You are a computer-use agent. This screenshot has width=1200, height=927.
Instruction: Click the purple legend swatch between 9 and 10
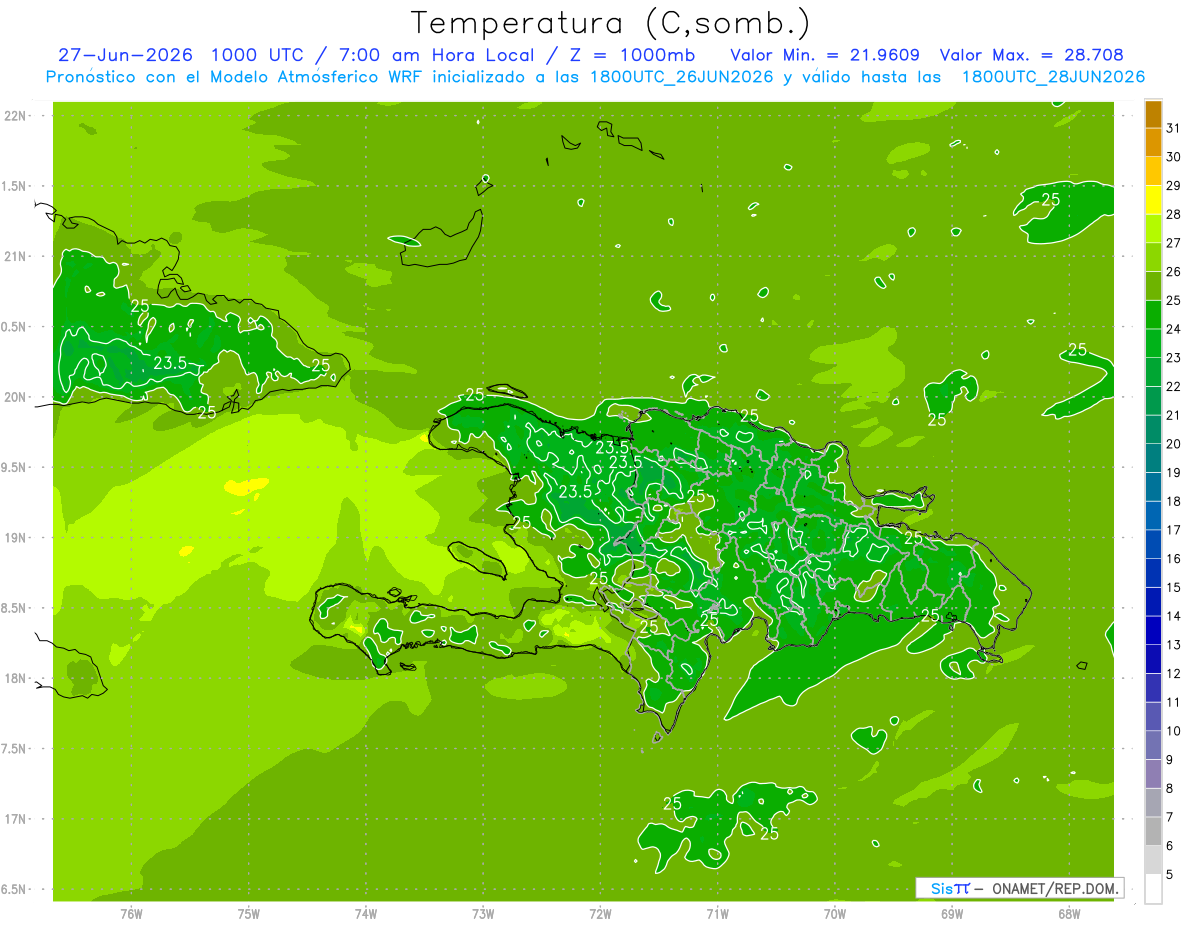pyautogui.click(x=1153, y=745)
